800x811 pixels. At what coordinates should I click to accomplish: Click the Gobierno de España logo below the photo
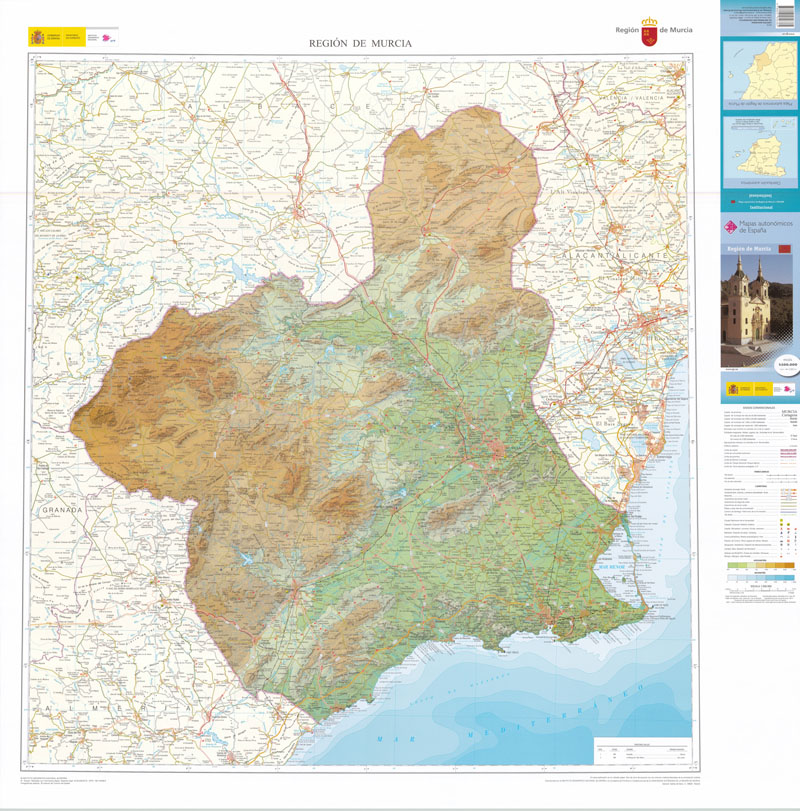click(747, 389)
